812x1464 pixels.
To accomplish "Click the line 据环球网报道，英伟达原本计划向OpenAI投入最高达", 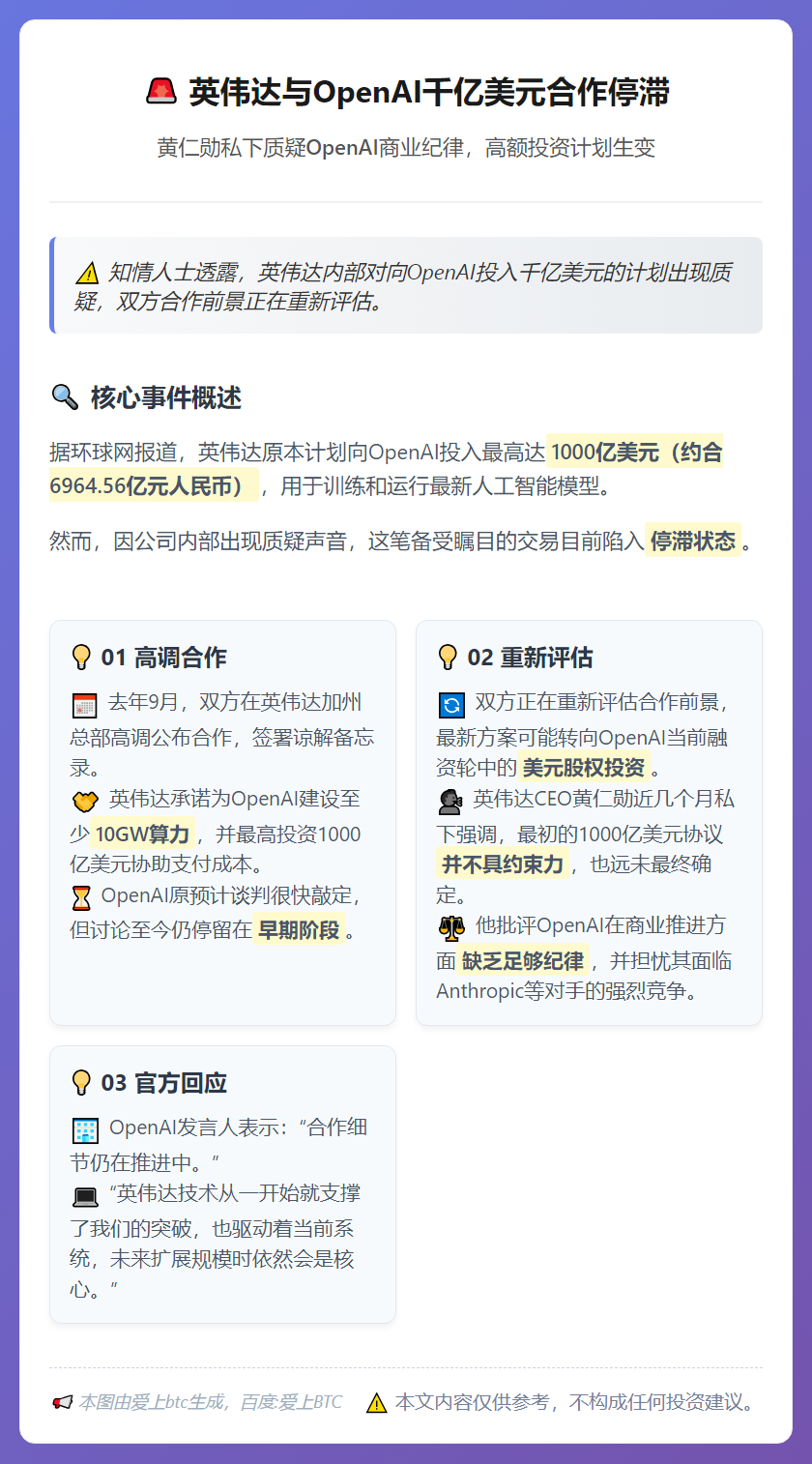I will tap(298, 453).
